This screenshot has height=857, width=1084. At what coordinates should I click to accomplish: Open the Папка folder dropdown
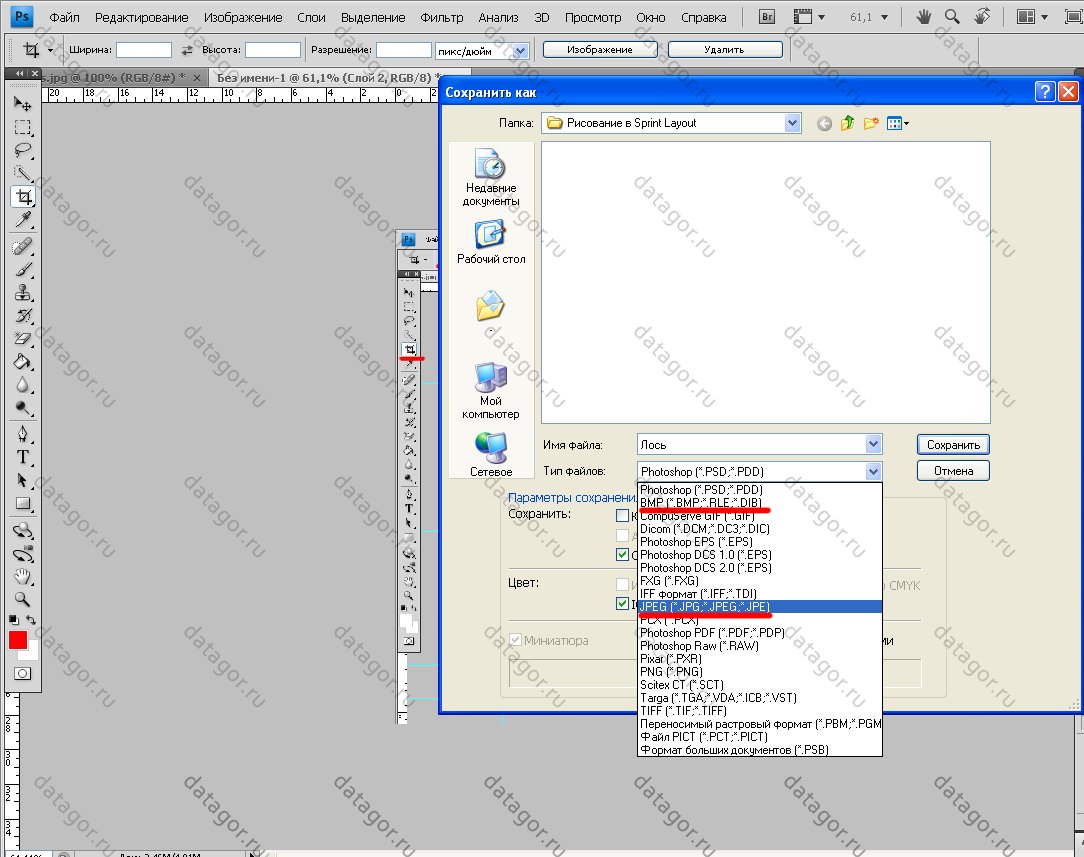(792, 123)
